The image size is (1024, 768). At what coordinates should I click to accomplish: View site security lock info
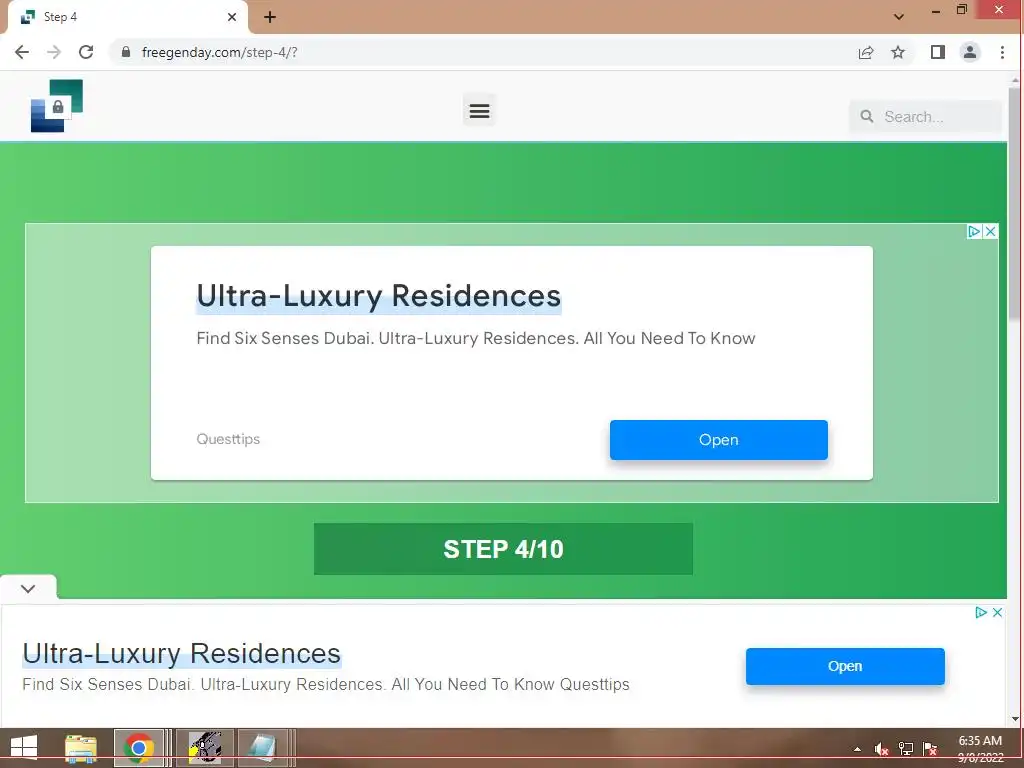126,52
